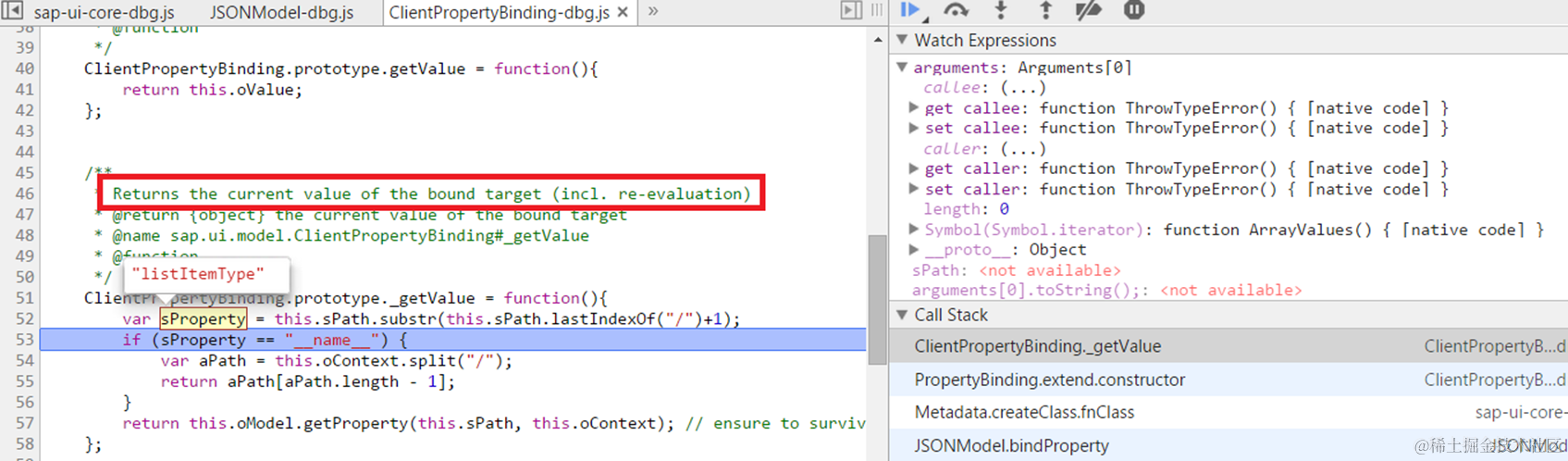
Task: Close the ClientPropertyBinding-dbg.js tab
Action: pos(623,12)
